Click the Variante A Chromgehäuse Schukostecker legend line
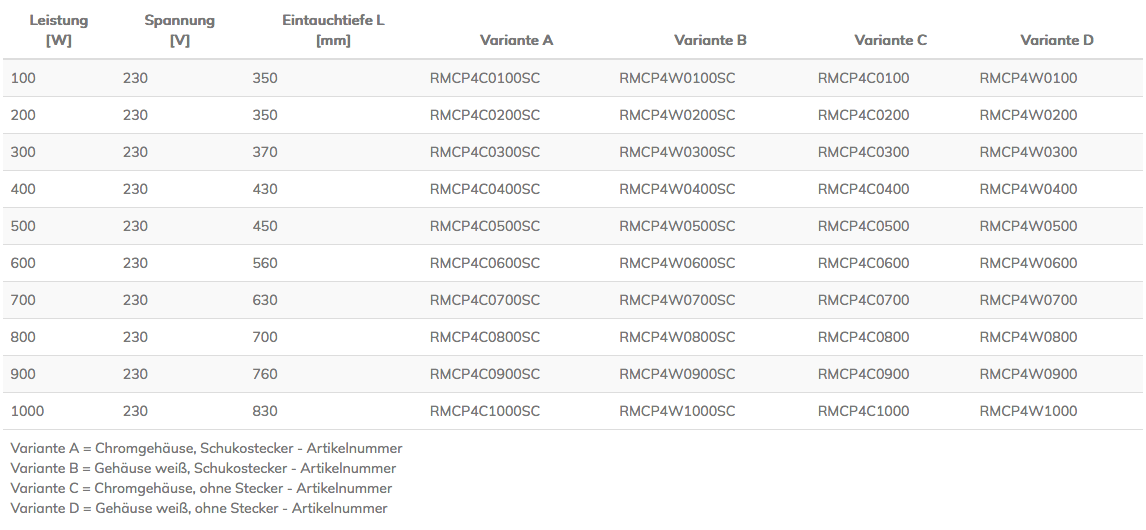Viewport: 1146px width, 530px height. (206, 448)
